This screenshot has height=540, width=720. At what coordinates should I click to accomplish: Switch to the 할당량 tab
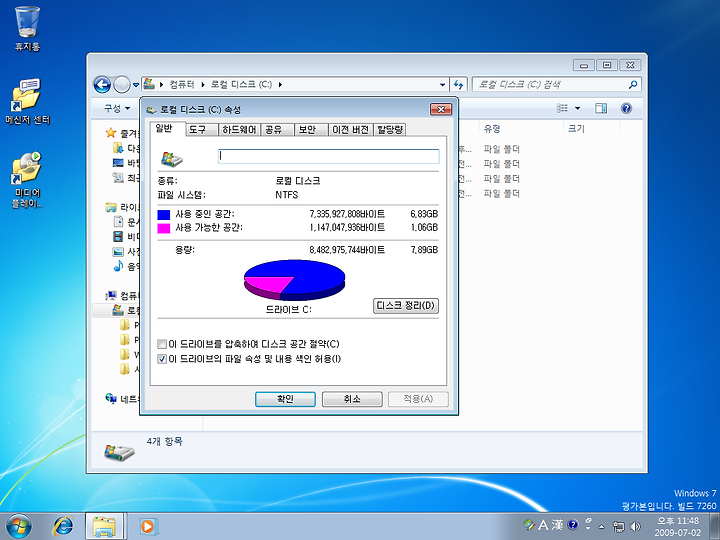(390, 130)
